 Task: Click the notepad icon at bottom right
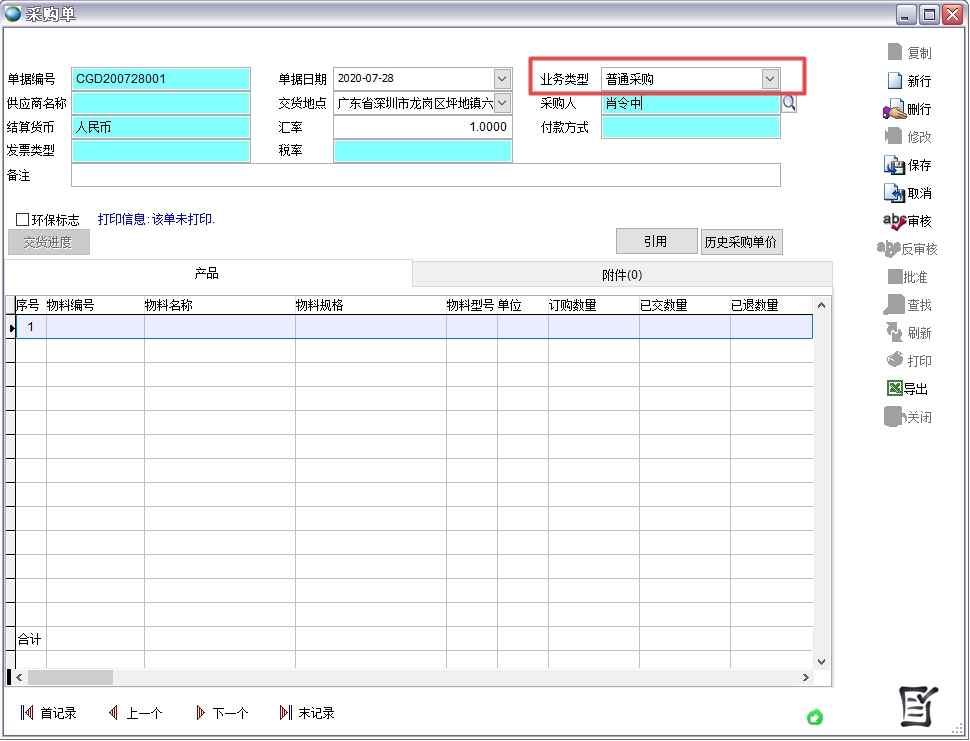(917, 706)
